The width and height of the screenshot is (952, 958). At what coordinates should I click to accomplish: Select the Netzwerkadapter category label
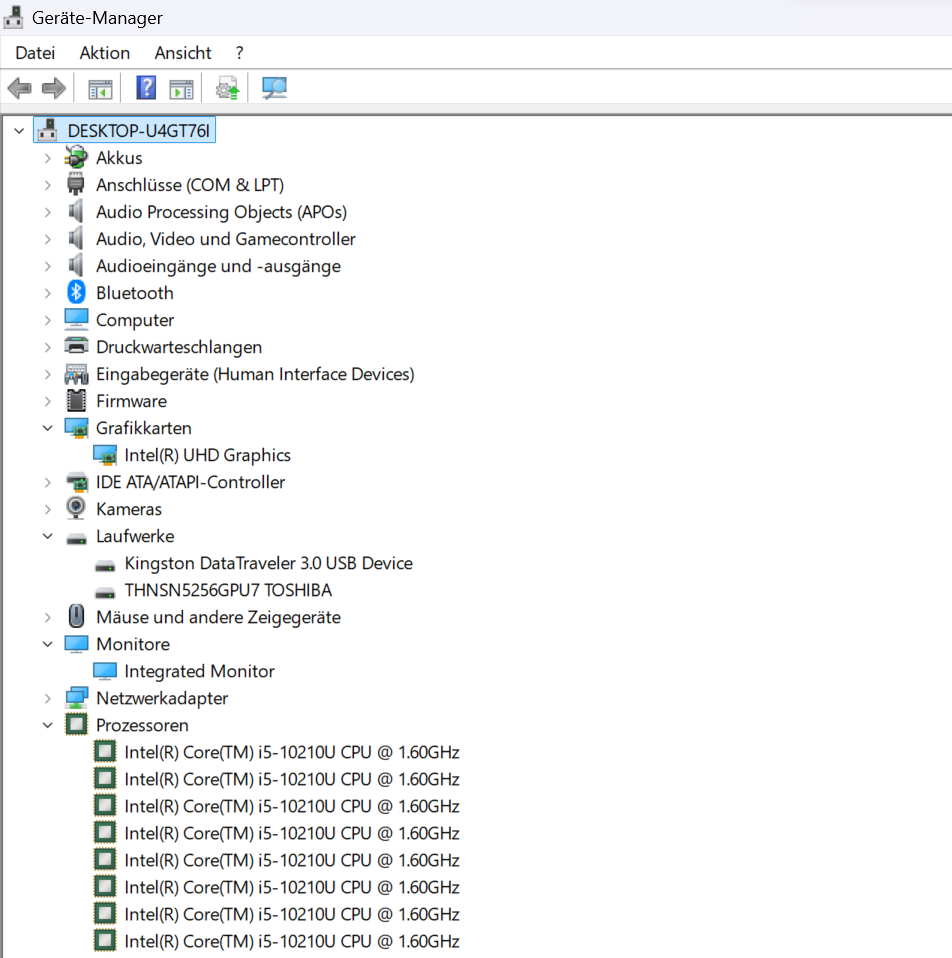[x=162, y=698]
